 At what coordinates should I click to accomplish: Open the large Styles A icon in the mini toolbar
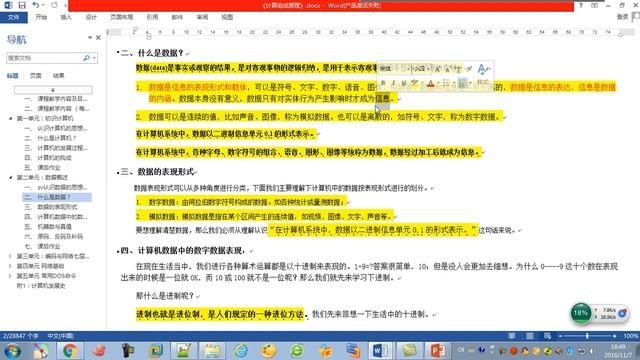(483, 69)
